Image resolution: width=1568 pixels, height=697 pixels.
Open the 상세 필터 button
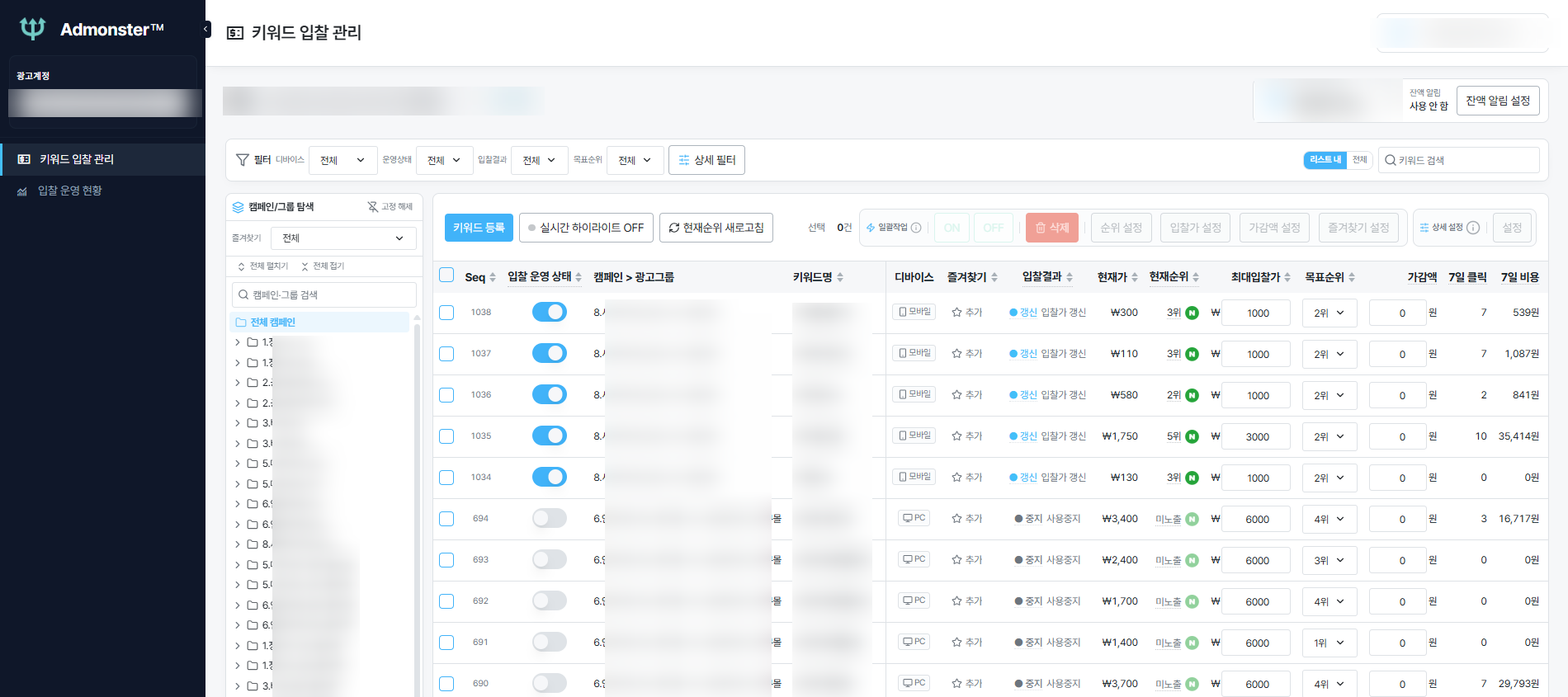[706, 160]
